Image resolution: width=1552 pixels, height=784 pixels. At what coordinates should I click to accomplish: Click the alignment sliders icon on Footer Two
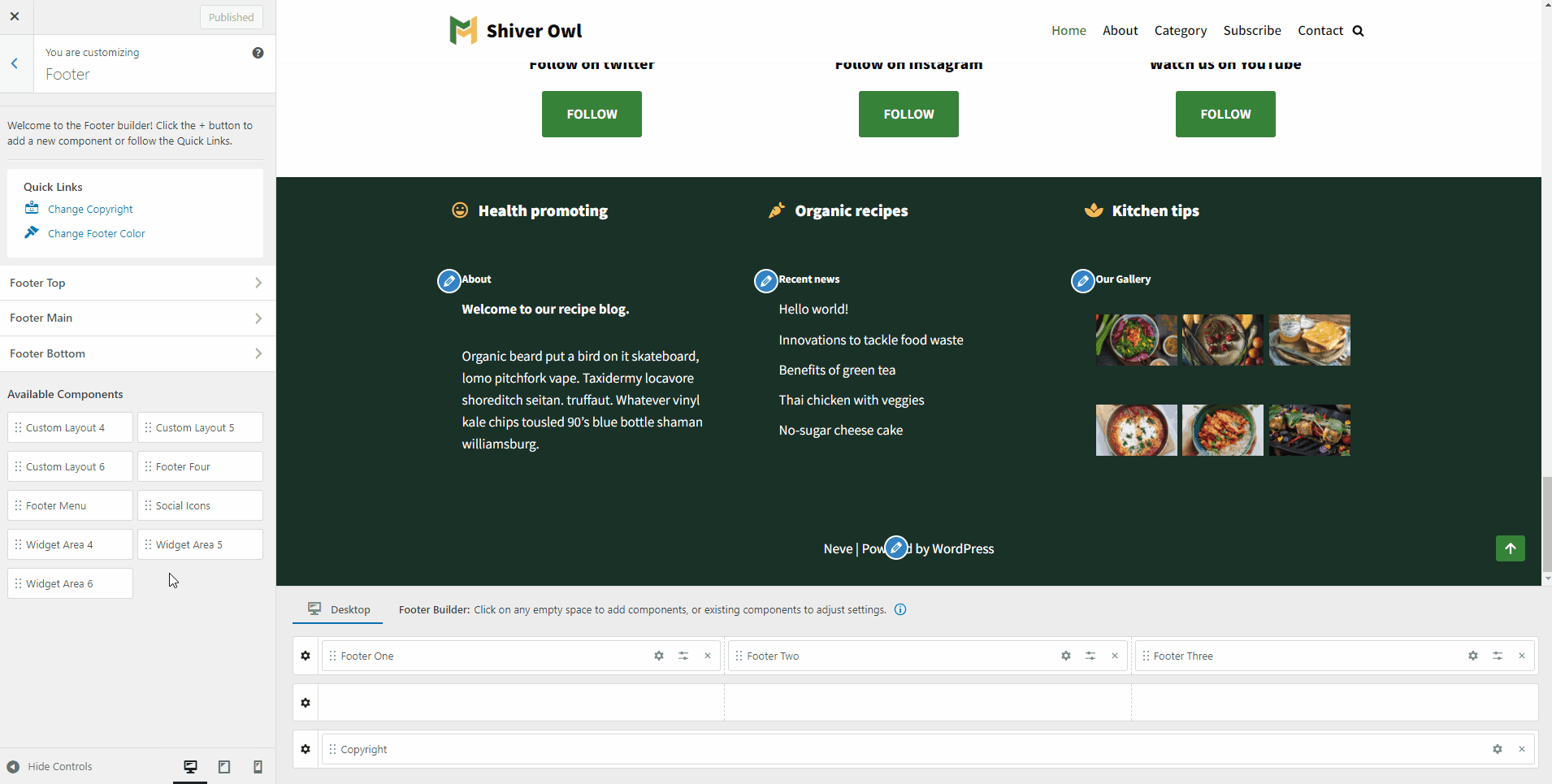click(1090, 656)
